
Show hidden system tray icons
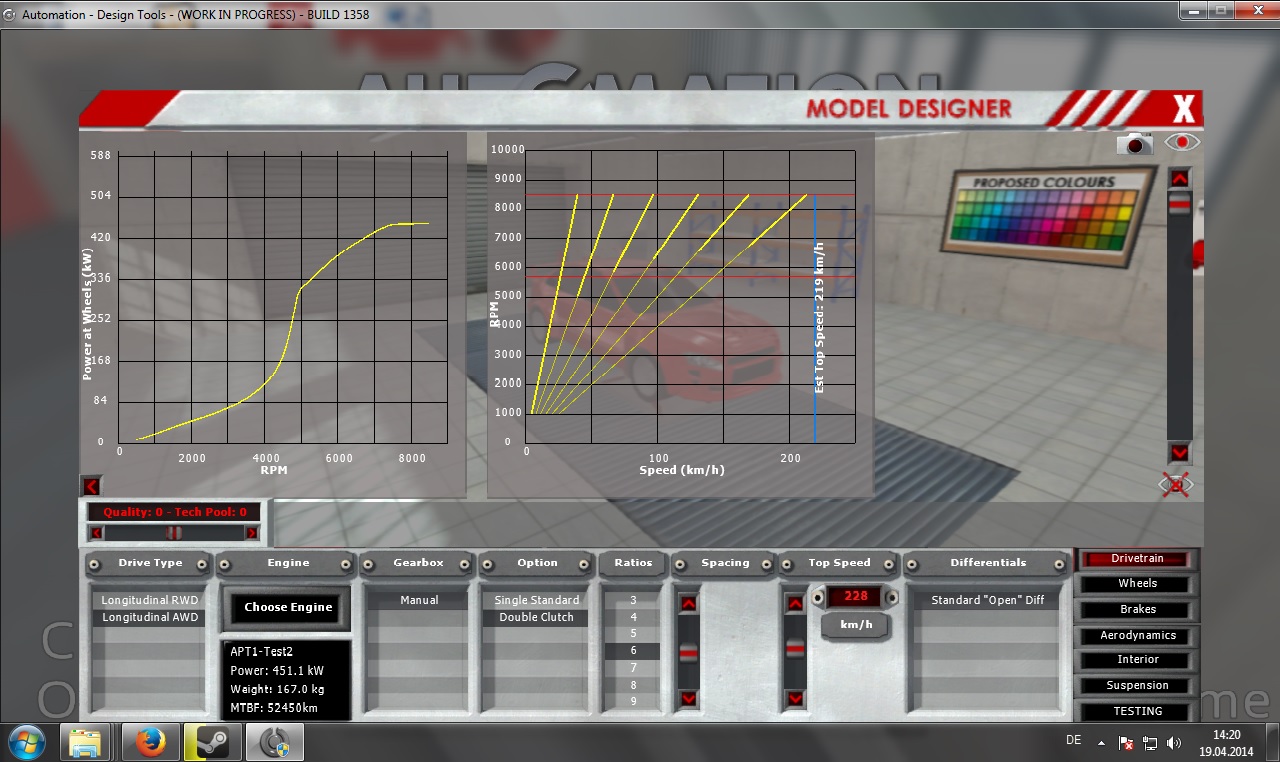[x=1102, y=743]
